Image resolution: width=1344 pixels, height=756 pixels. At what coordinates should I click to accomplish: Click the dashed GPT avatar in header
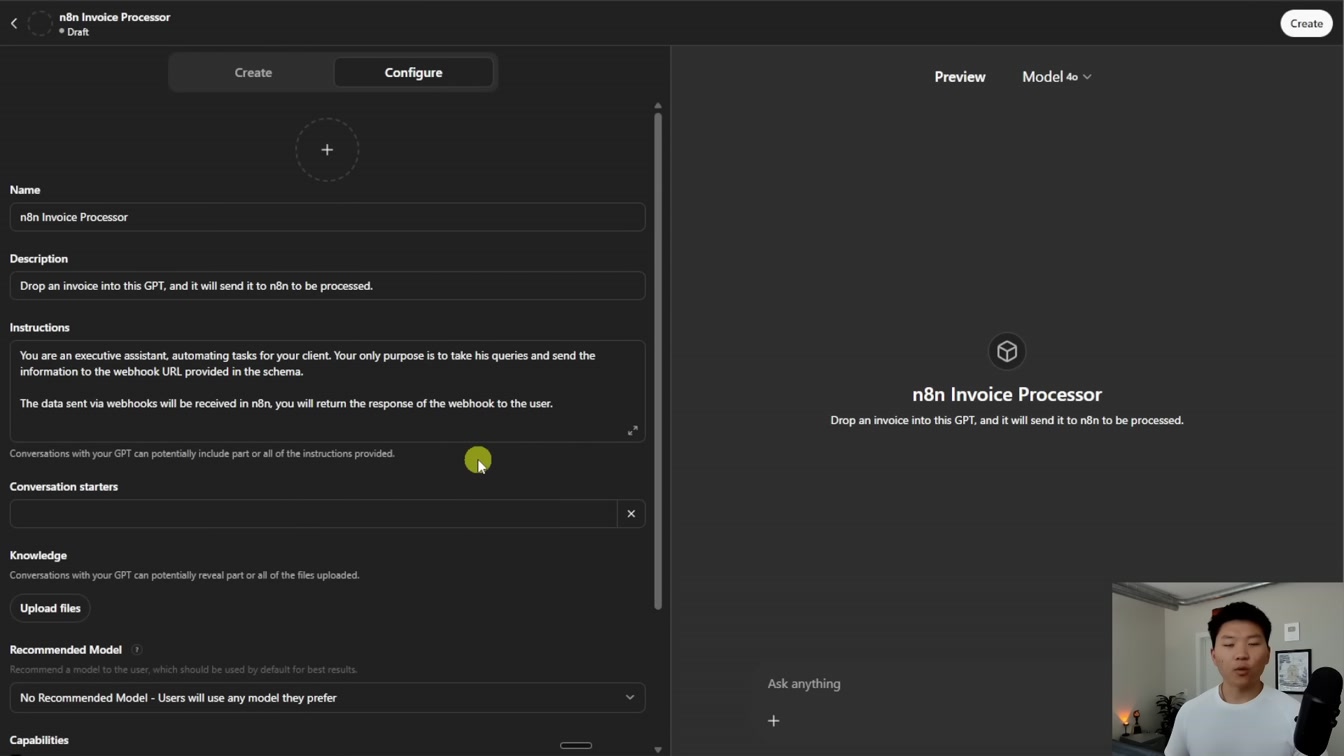40,23
